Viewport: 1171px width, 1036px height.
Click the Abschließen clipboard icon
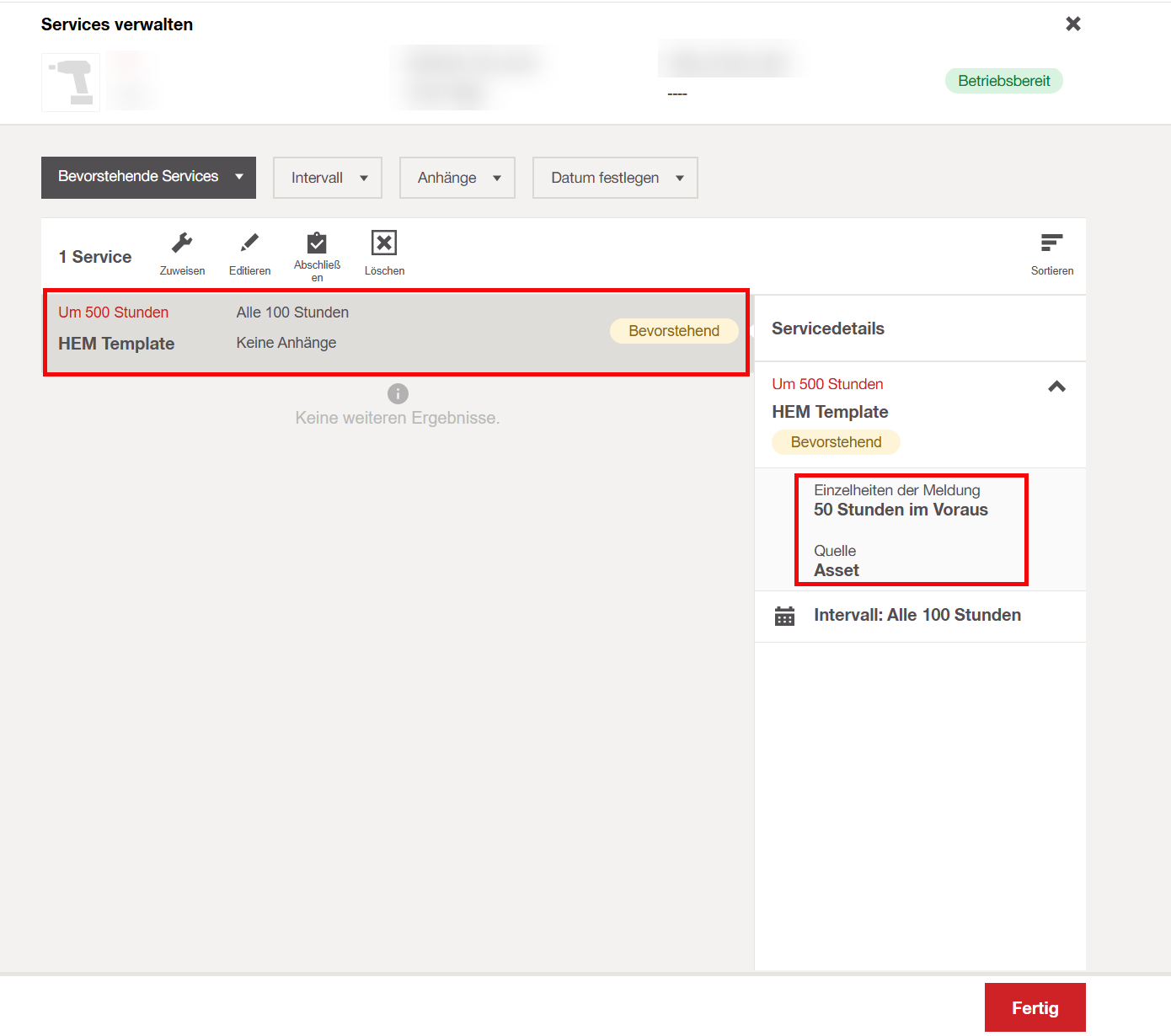pos(317,244)
